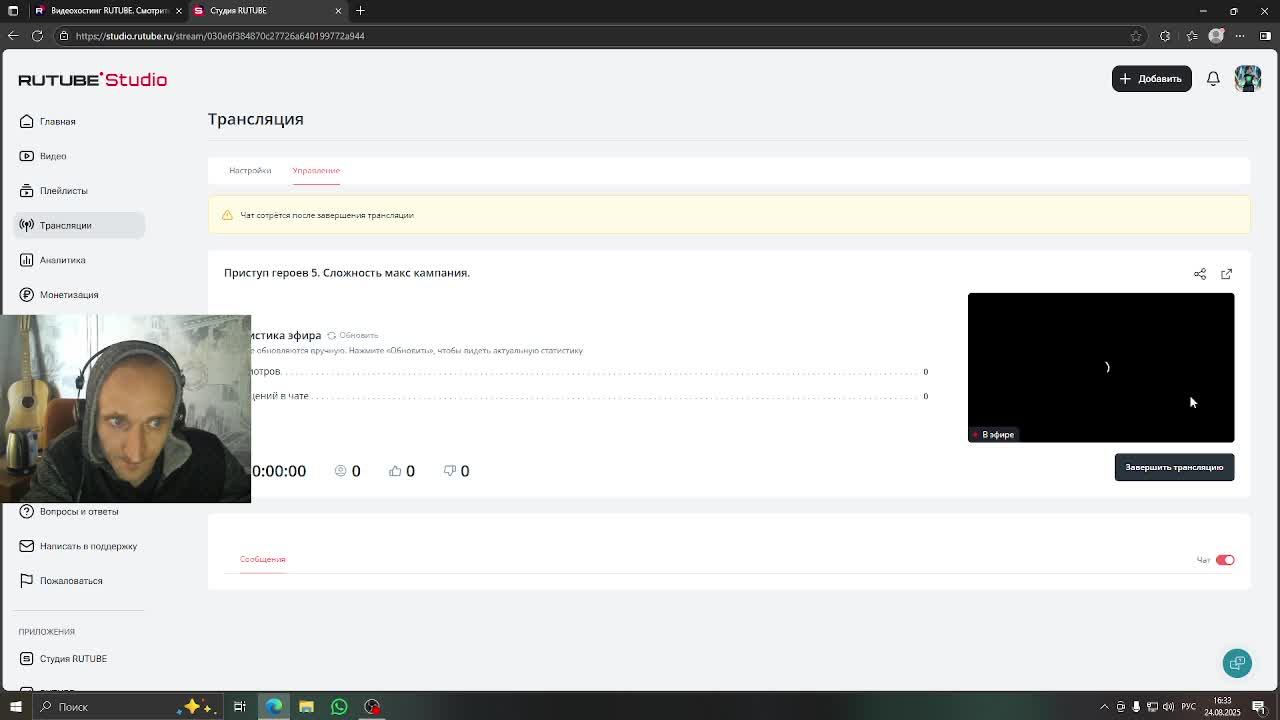Click the Трансляции broadcast icon

pyautogui.click(x=27, y=225)
